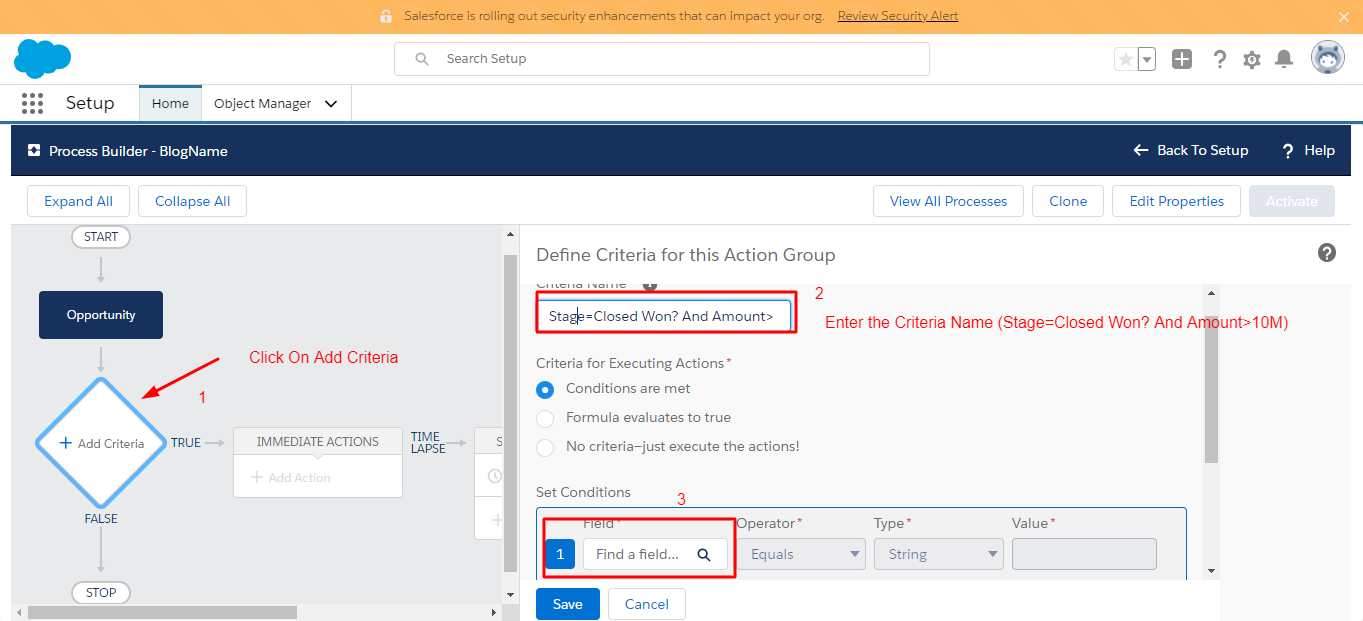This screenshot has width=1363, height=621.
Task: Open View All Processes
Action: pos(948,201)
